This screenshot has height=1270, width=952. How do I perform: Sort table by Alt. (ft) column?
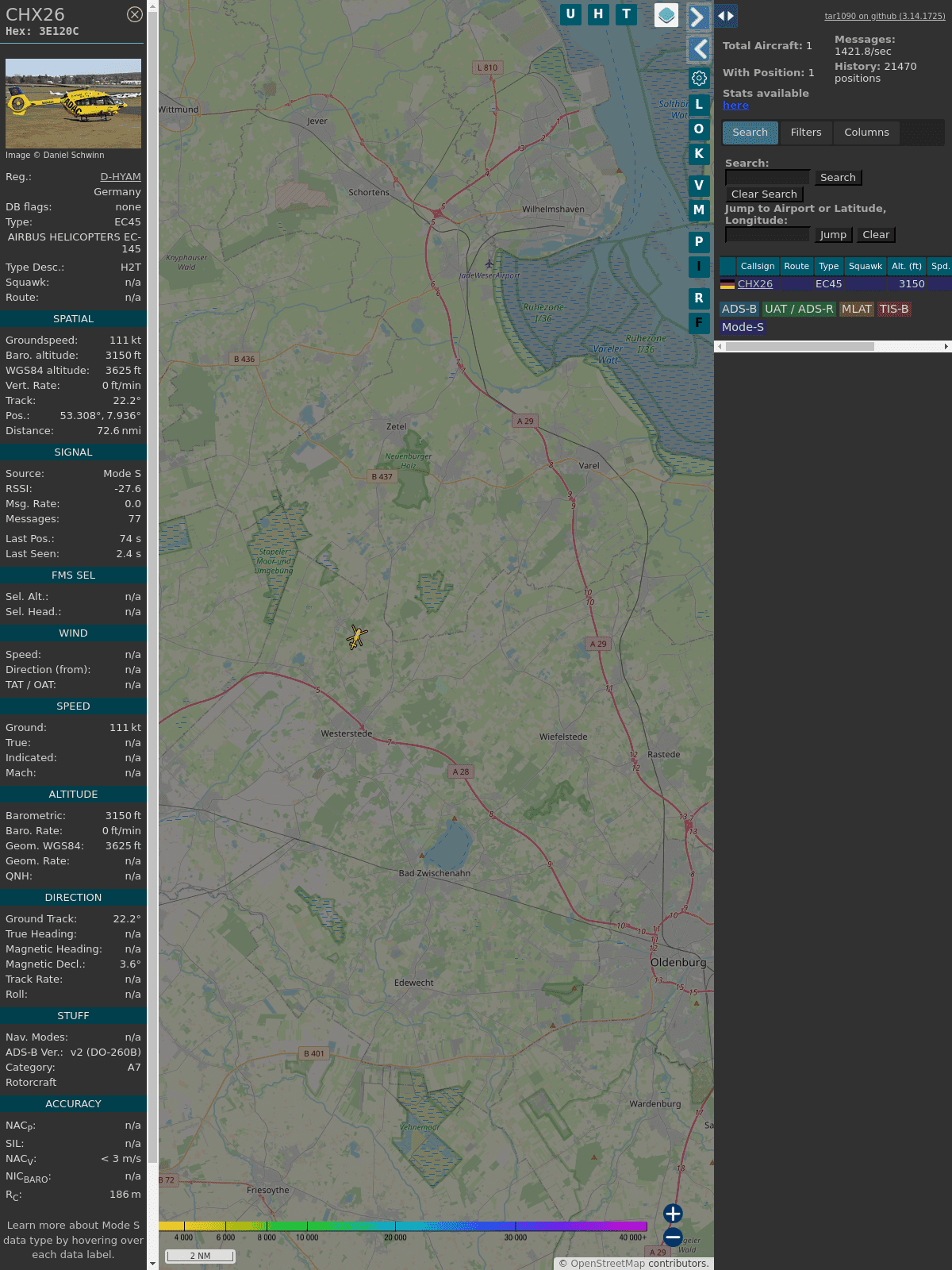907,266
